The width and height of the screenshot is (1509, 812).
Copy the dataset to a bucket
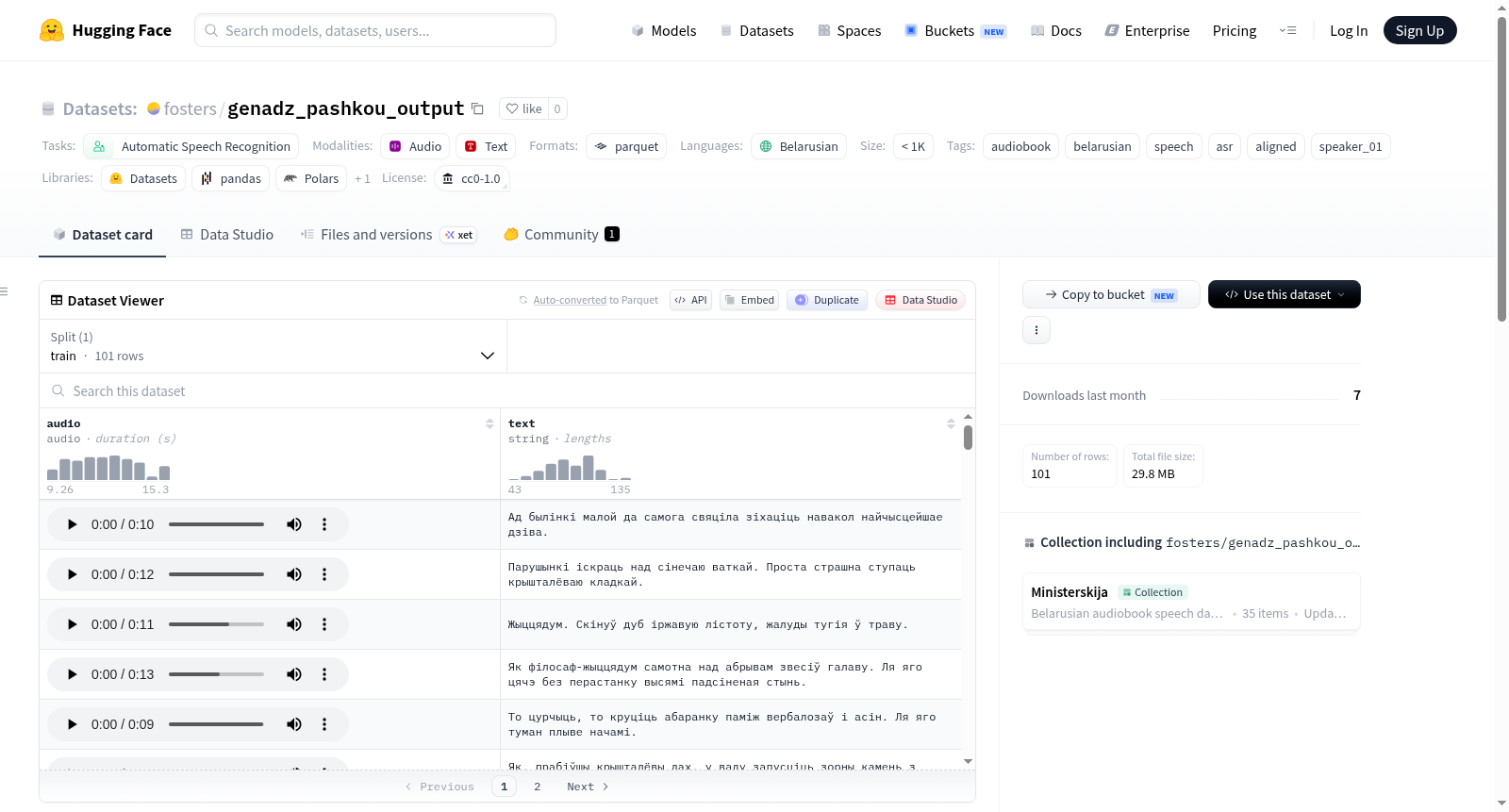pyautogui.click(x=1111, y=294)
